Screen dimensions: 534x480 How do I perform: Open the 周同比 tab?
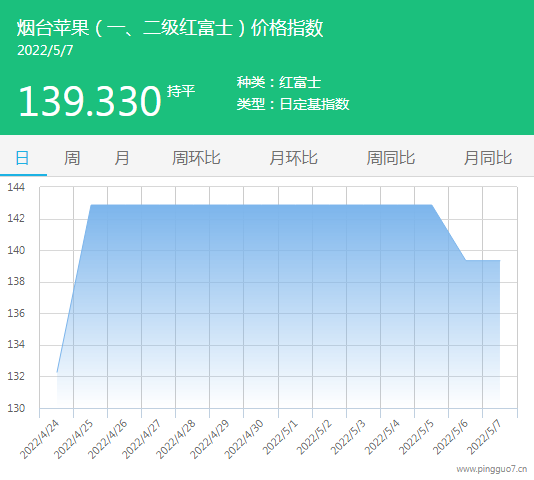pos(391,158)
